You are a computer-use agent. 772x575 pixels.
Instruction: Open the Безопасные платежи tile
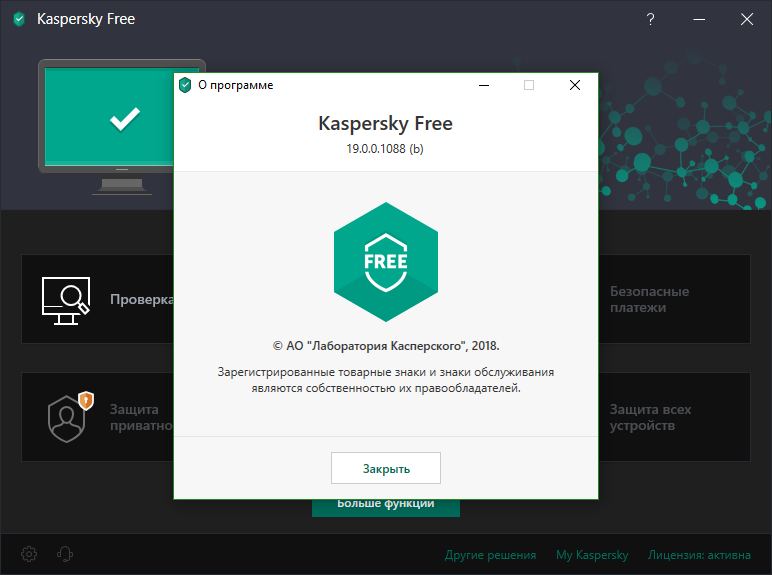675,300
